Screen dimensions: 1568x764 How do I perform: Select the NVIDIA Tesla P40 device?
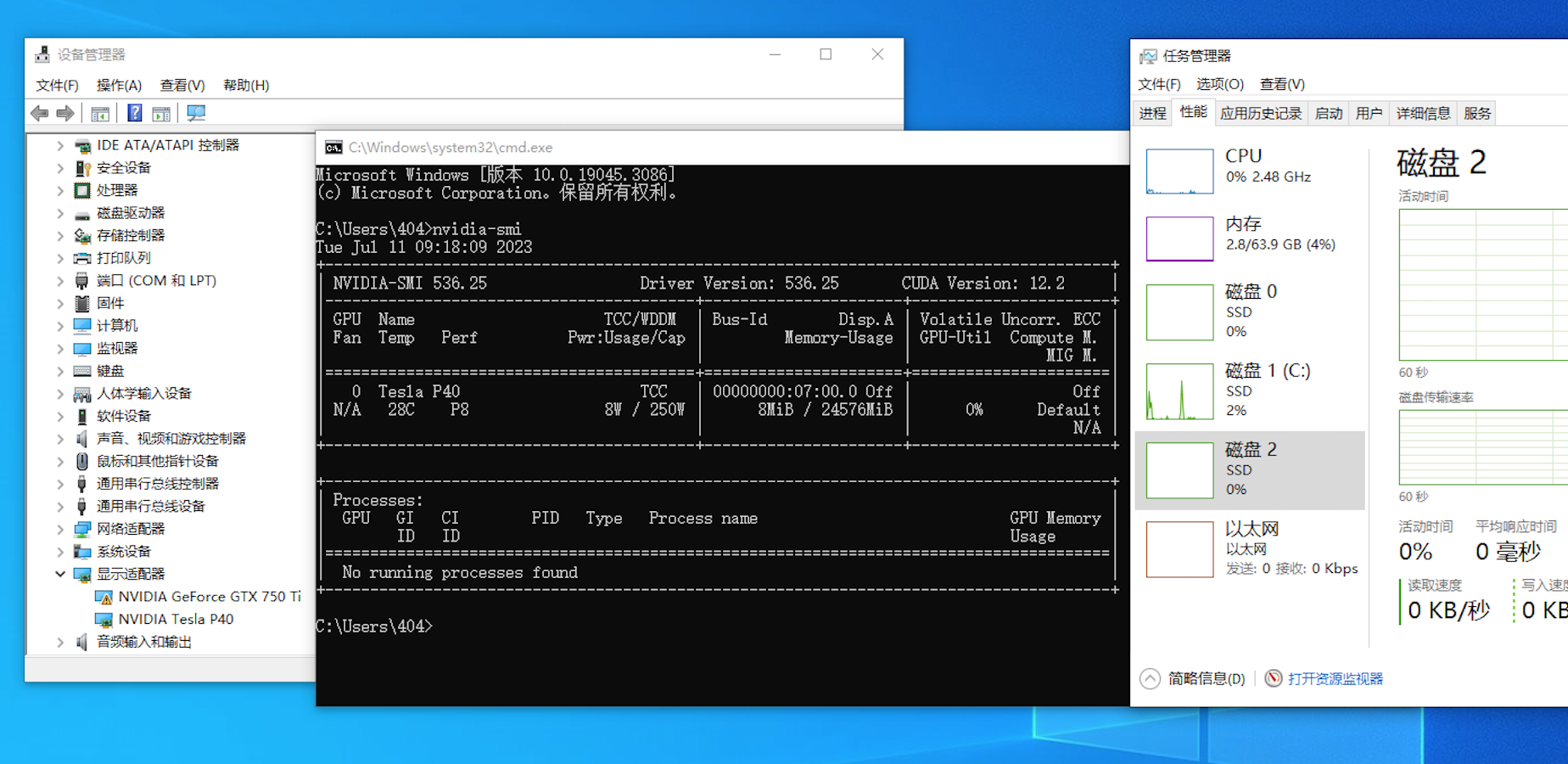tap(176, 619)
